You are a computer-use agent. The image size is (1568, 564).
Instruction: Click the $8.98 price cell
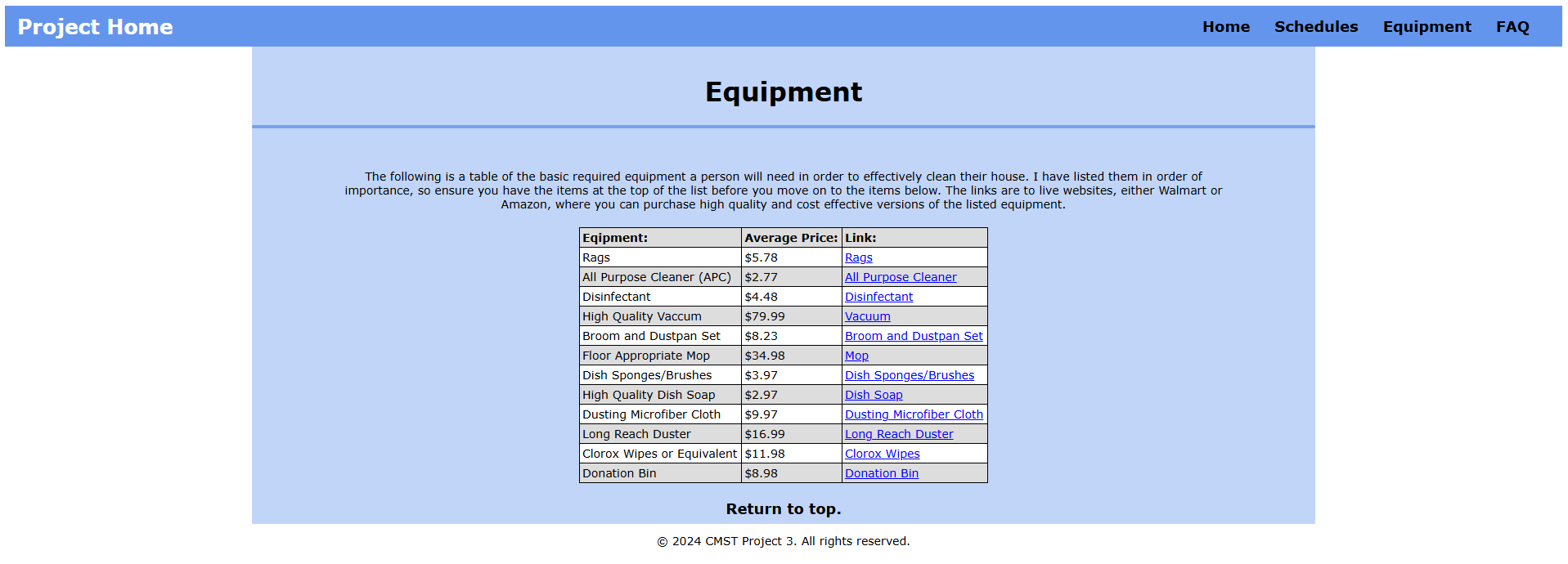[x=791, y=473]
